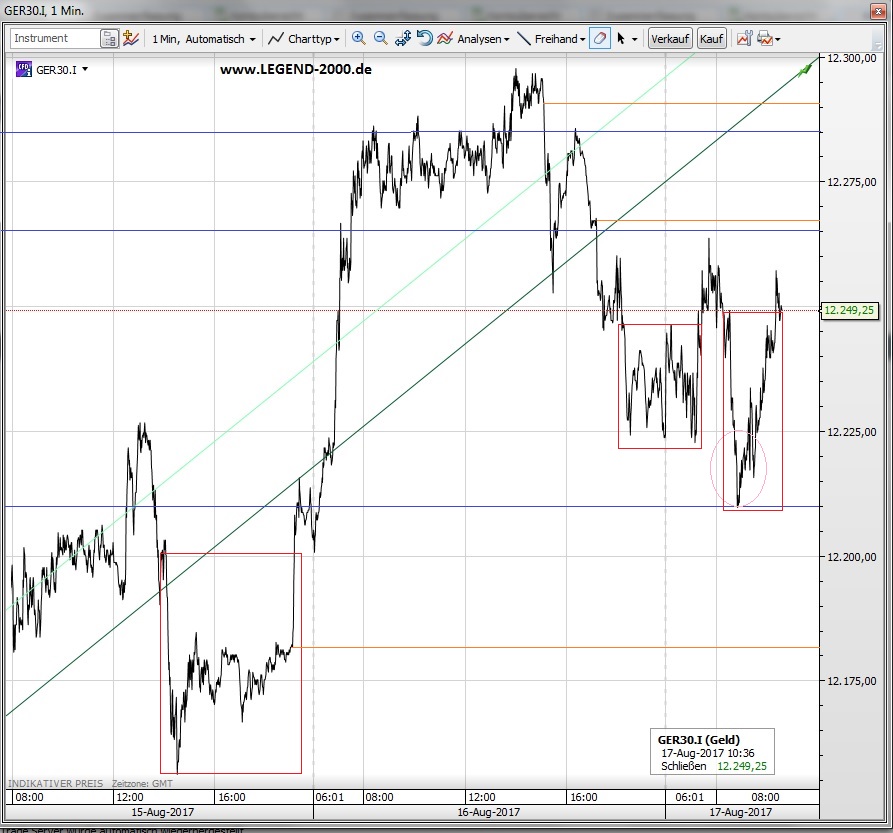Click the undo arrow icon
893x833 pixels.
tap(425, 38)
